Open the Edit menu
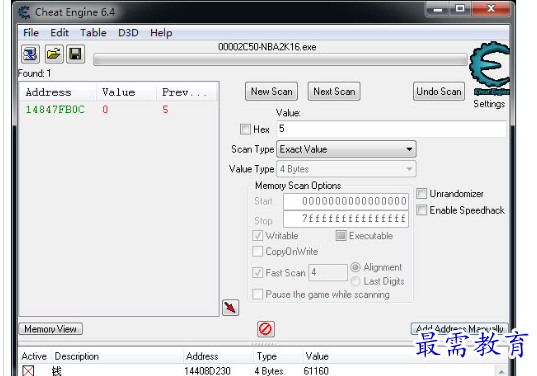Image resolution: width=537 pixels, height=376 pixels. 60,33
